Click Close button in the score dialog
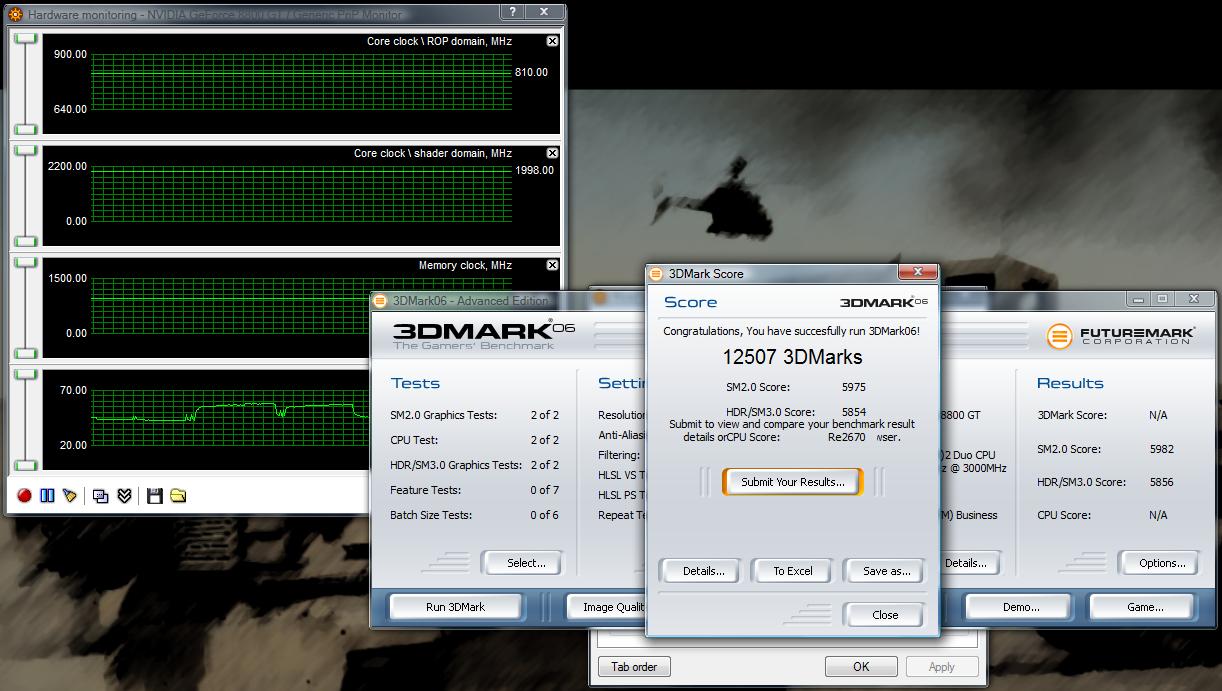Viewport: 1222px width, 691px height. 885,615
